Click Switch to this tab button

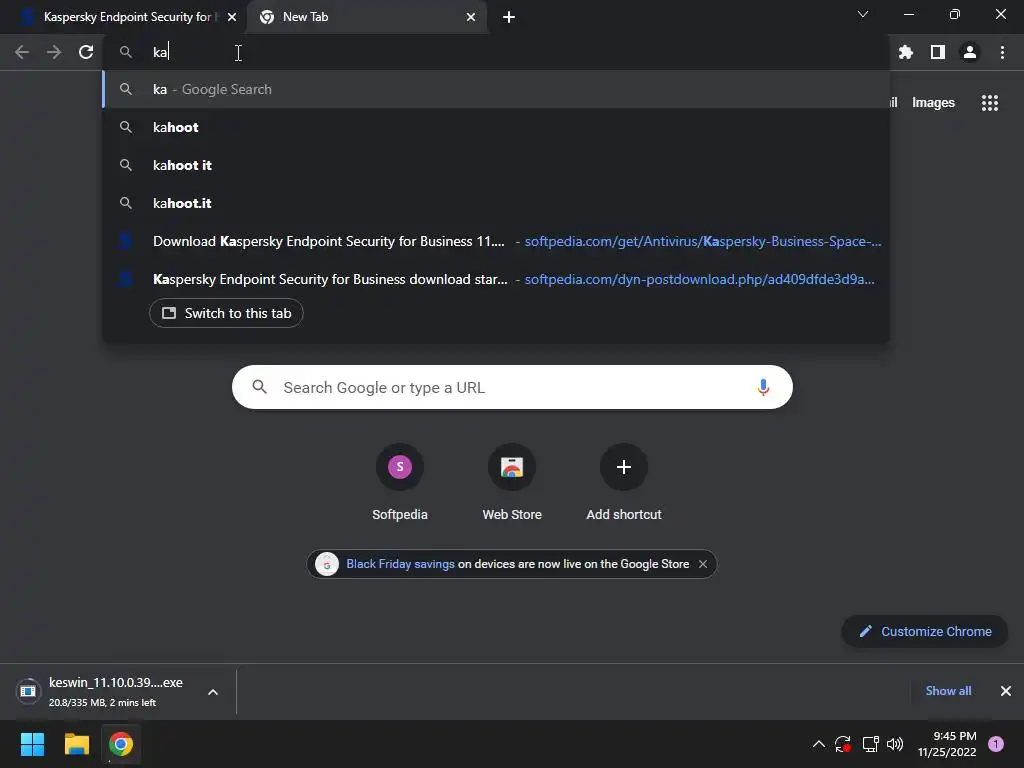coord(226,313)
